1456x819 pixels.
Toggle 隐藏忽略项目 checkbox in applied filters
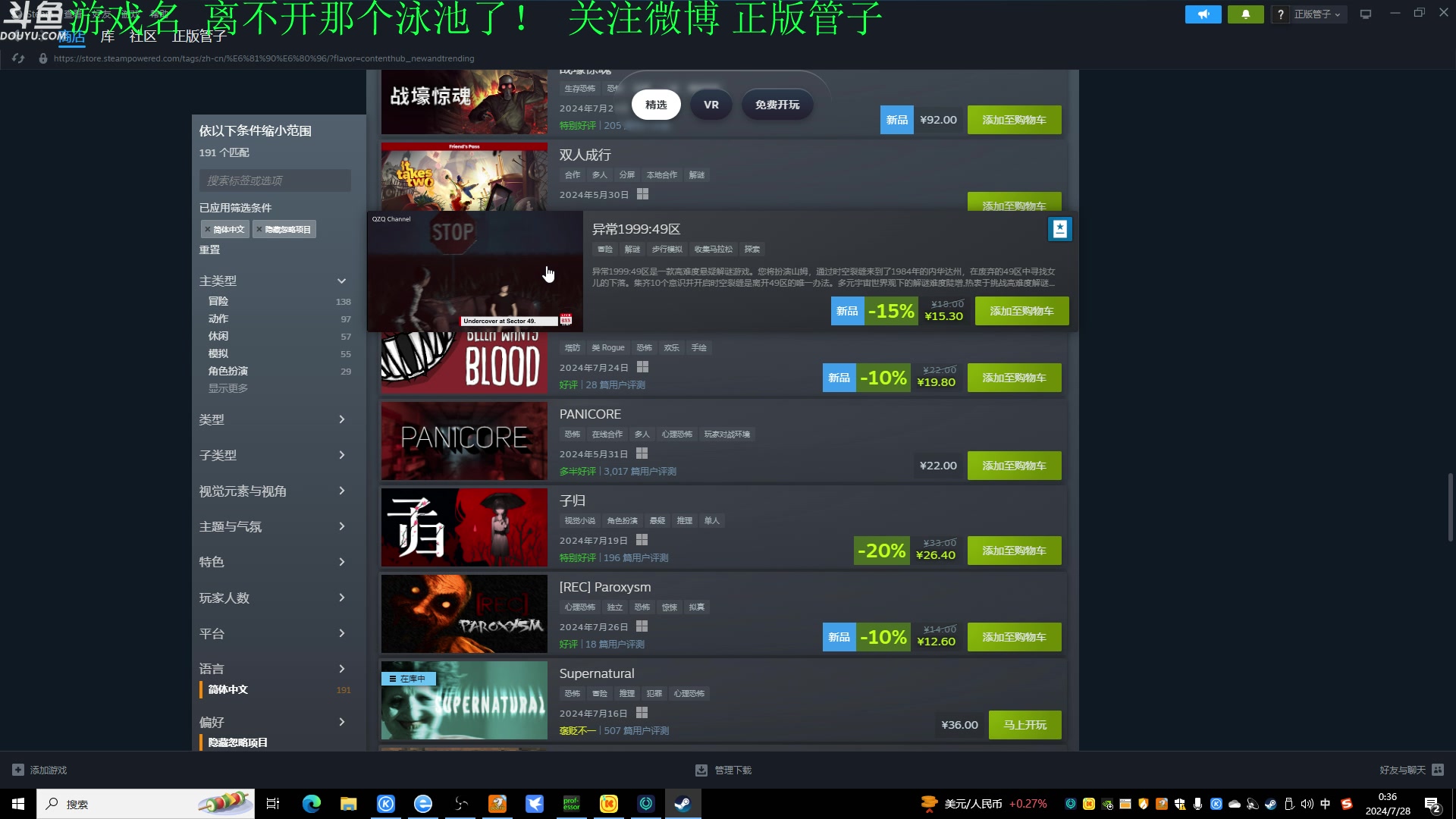click(284, 229)
